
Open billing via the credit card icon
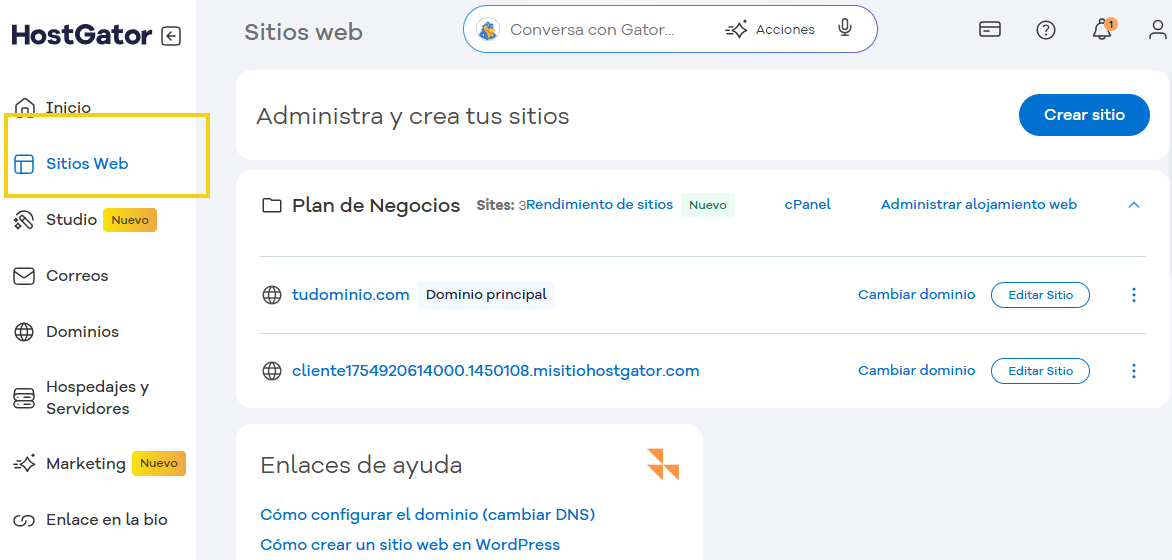click(x=990, y=29)
